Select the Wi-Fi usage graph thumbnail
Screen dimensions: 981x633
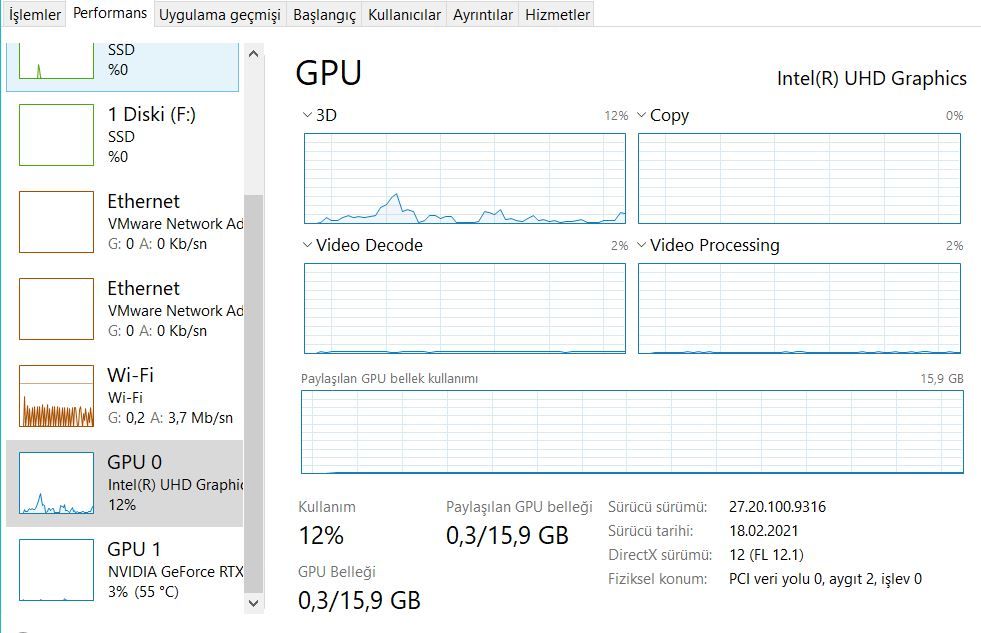coord(56,396)
